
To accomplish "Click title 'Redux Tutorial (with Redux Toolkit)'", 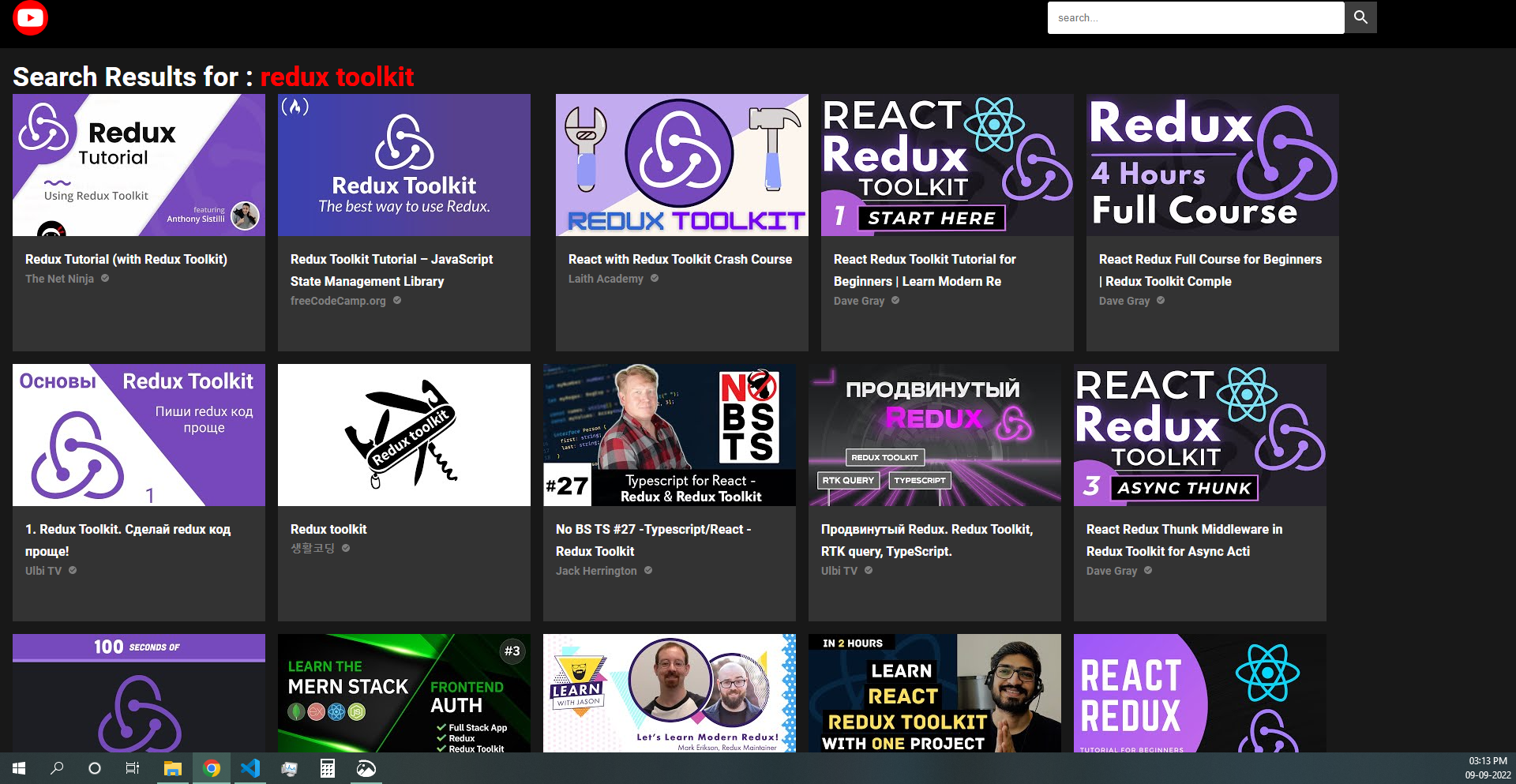I will pyautogui.click(x=126, y=259).
